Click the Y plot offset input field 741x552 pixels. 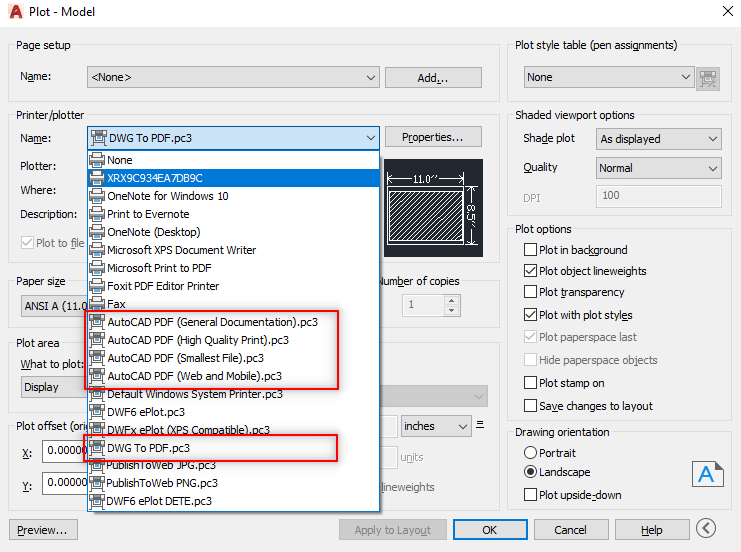click(65, 483)
